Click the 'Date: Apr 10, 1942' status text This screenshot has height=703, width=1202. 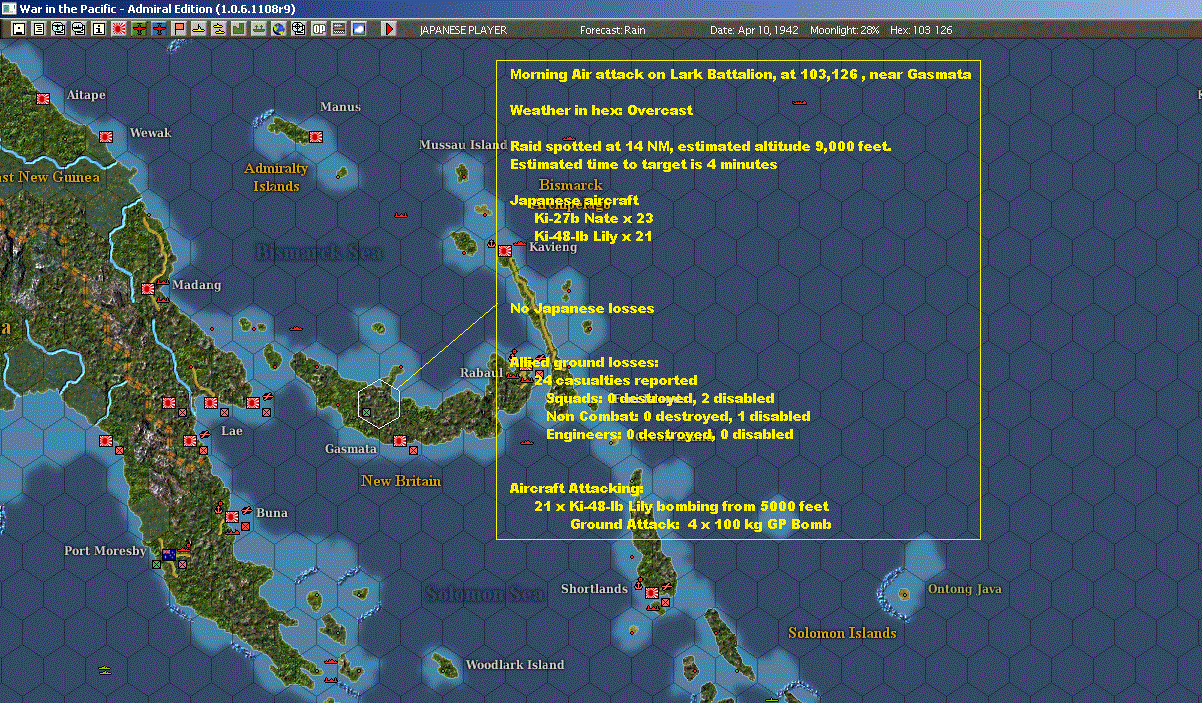(754, 30)
